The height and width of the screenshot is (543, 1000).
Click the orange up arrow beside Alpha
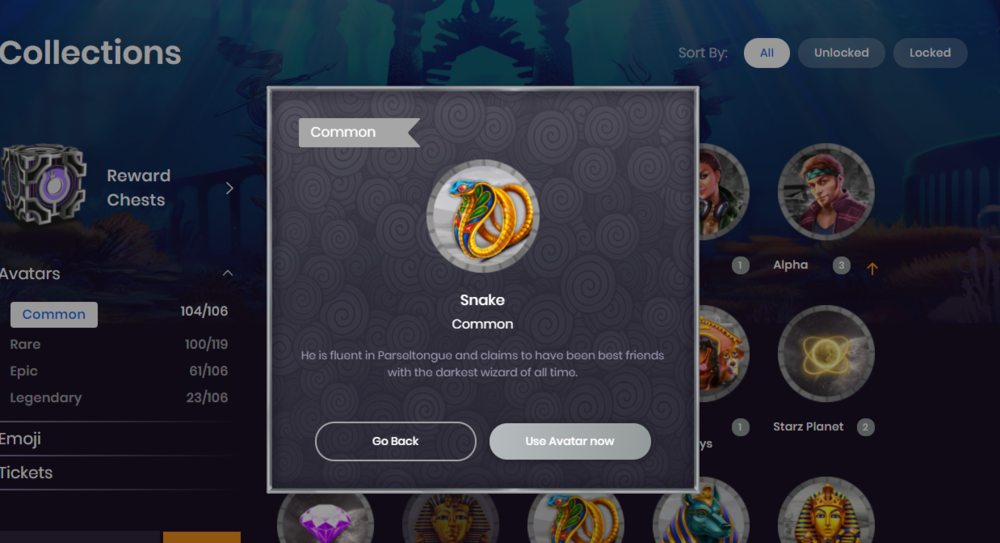(x=872, y=269)
